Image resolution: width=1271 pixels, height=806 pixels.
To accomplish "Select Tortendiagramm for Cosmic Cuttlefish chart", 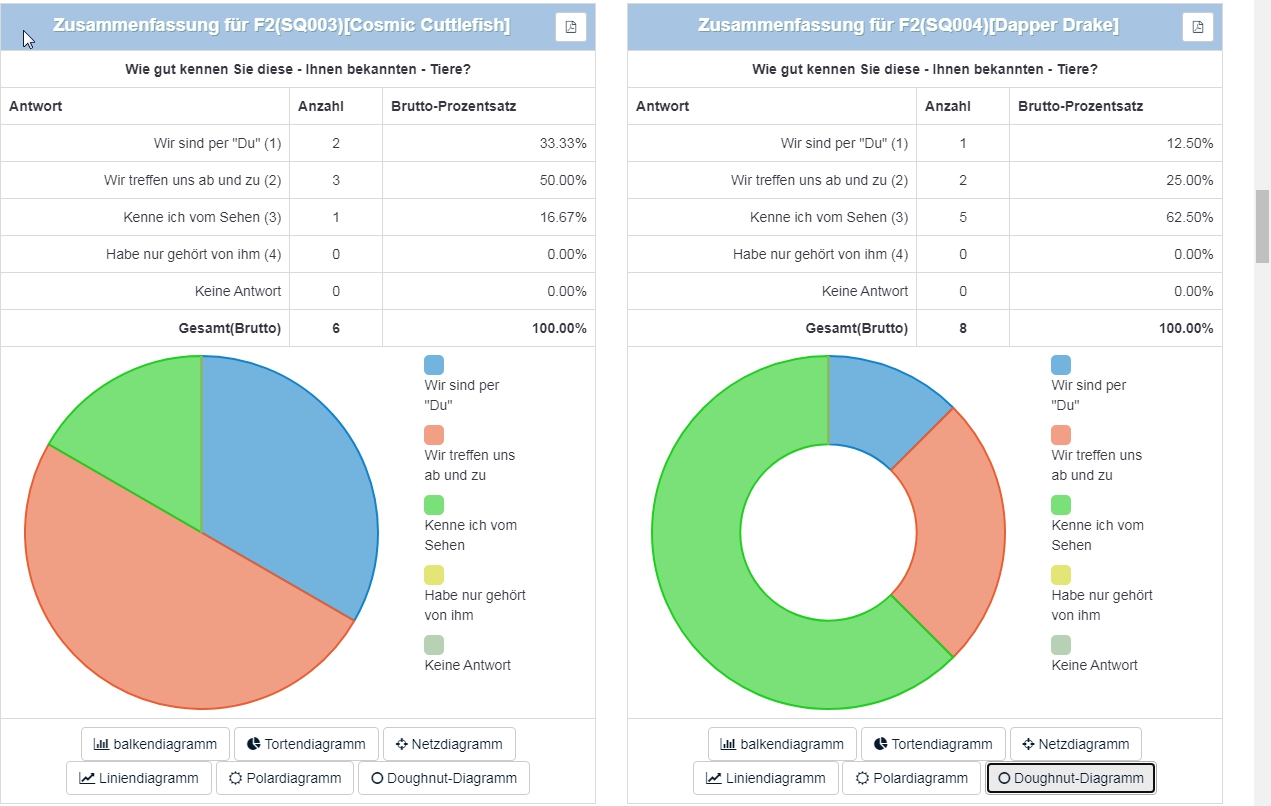I will pos(306,744).
